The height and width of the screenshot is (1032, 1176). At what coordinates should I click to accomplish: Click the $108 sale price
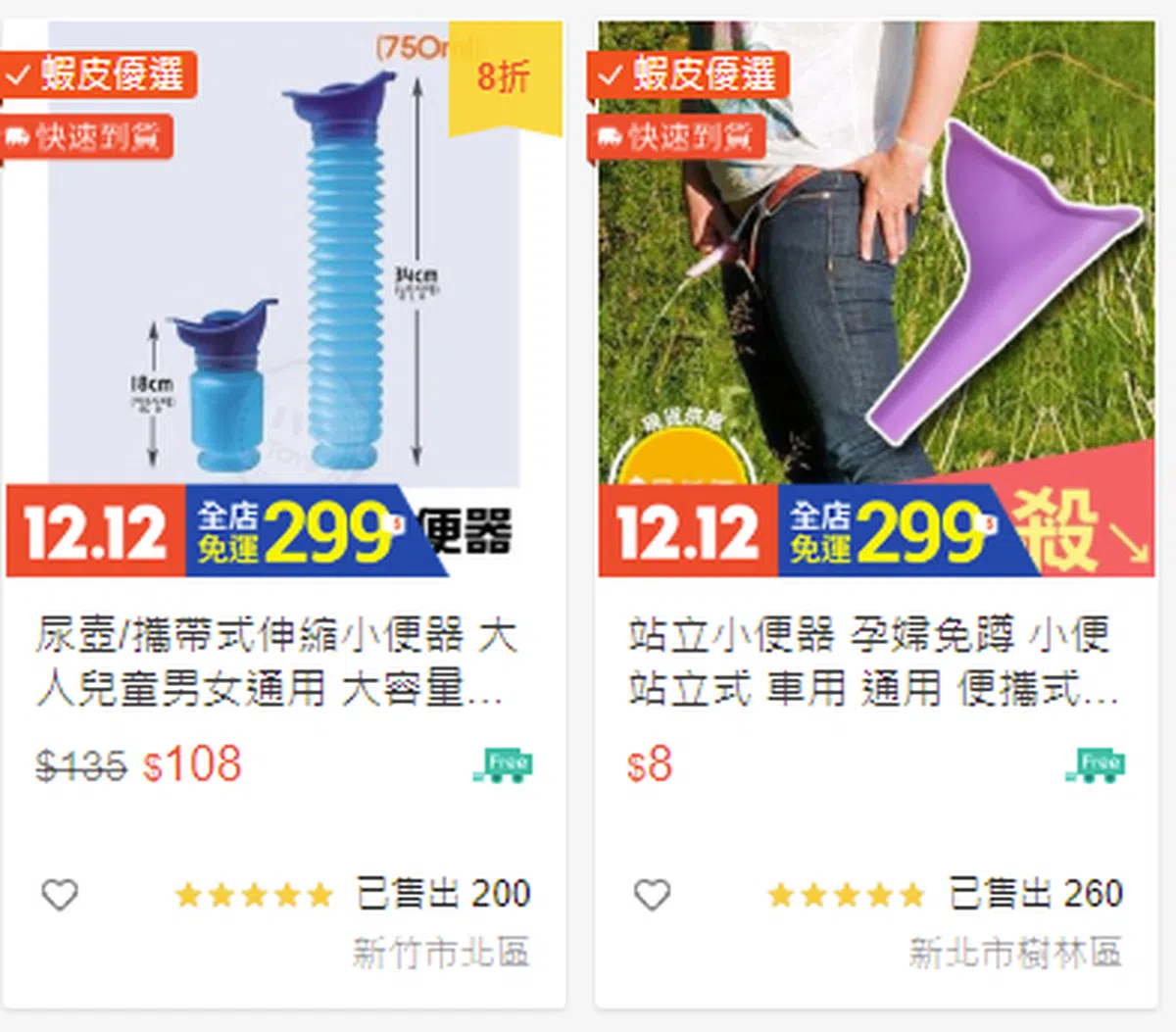coord(192,764)
